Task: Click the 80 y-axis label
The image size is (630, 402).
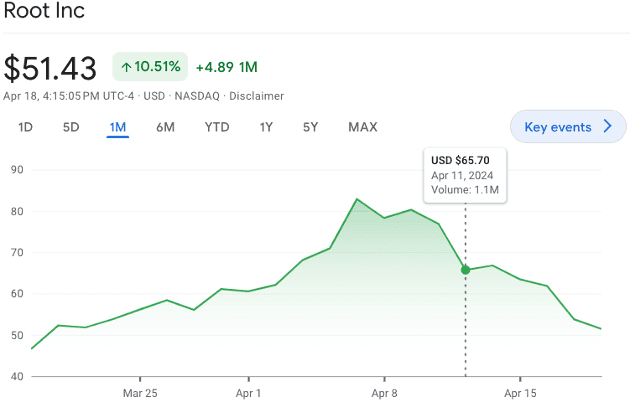Action: click(17, 211)
